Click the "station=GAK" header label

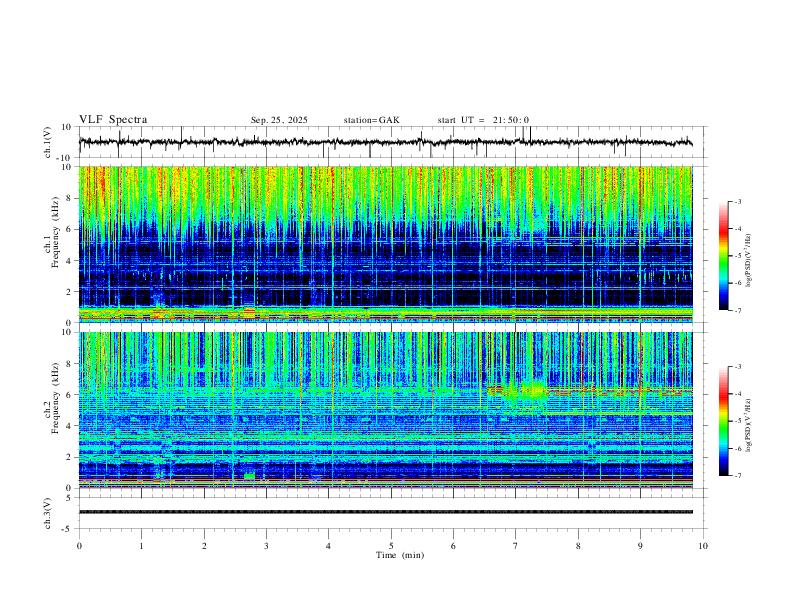coord(371,120)
